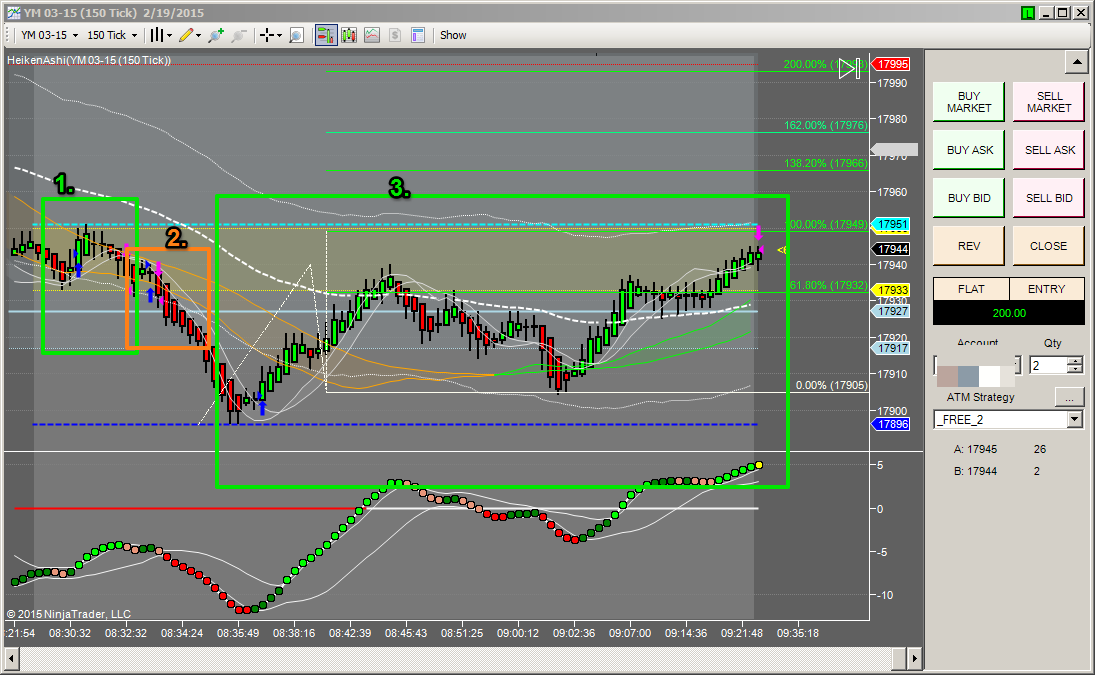Expand drawing tools dropdown arrow beside pencil
The image size is (1095, 675).
tap(198, 35)
